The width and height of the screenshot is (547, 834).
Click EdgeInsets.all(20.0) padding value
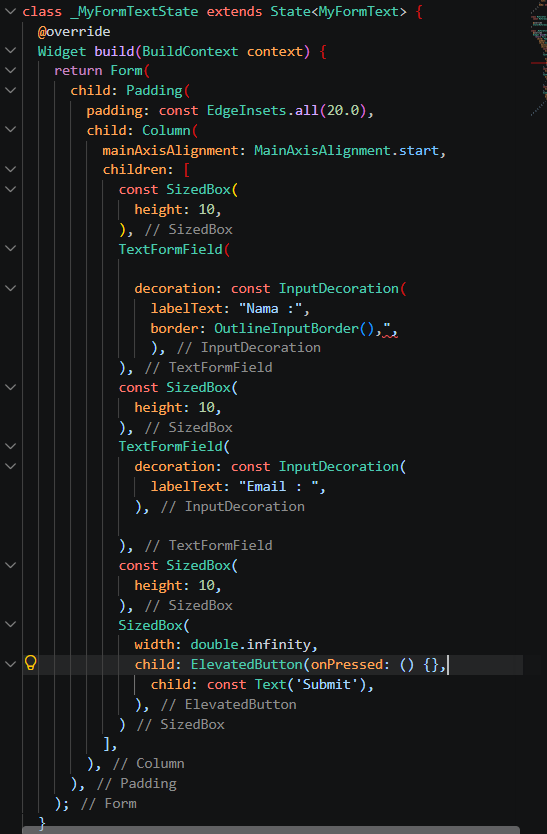pyautogui.click(x=287, y=111)
